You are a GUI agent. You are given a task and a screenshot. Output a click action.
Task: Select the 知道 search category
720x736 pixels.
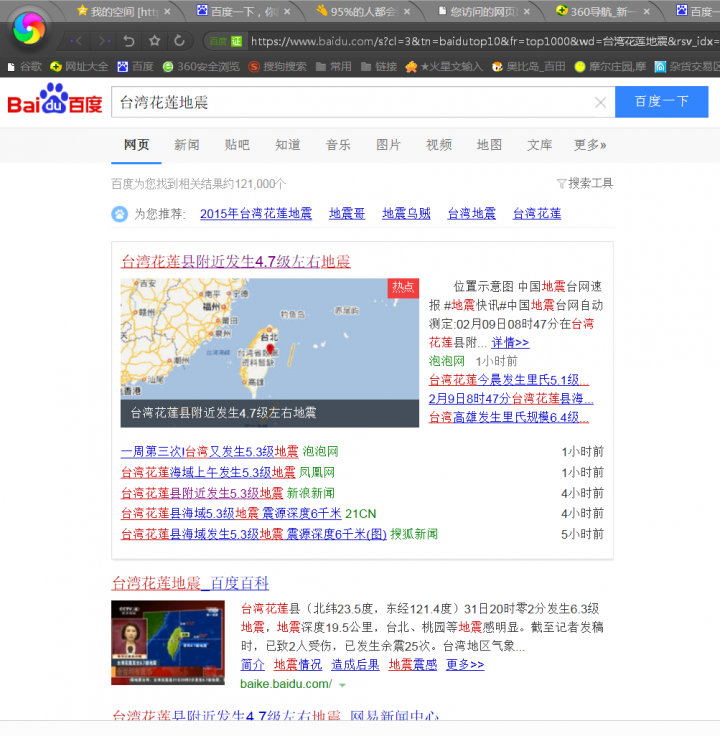pyautogui.click(x=288, y=145)
